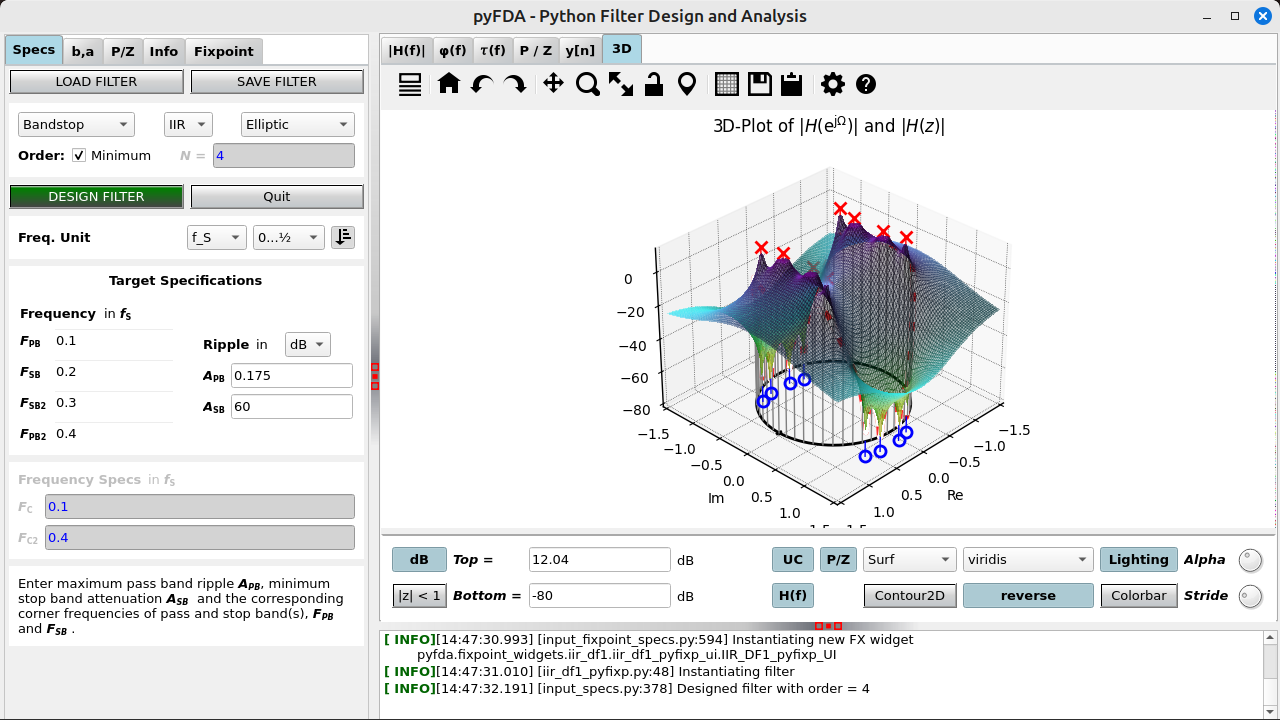Click the Top dB value field
The width and height of the screenshot is (1280, 720).
(x=600, y=560)
